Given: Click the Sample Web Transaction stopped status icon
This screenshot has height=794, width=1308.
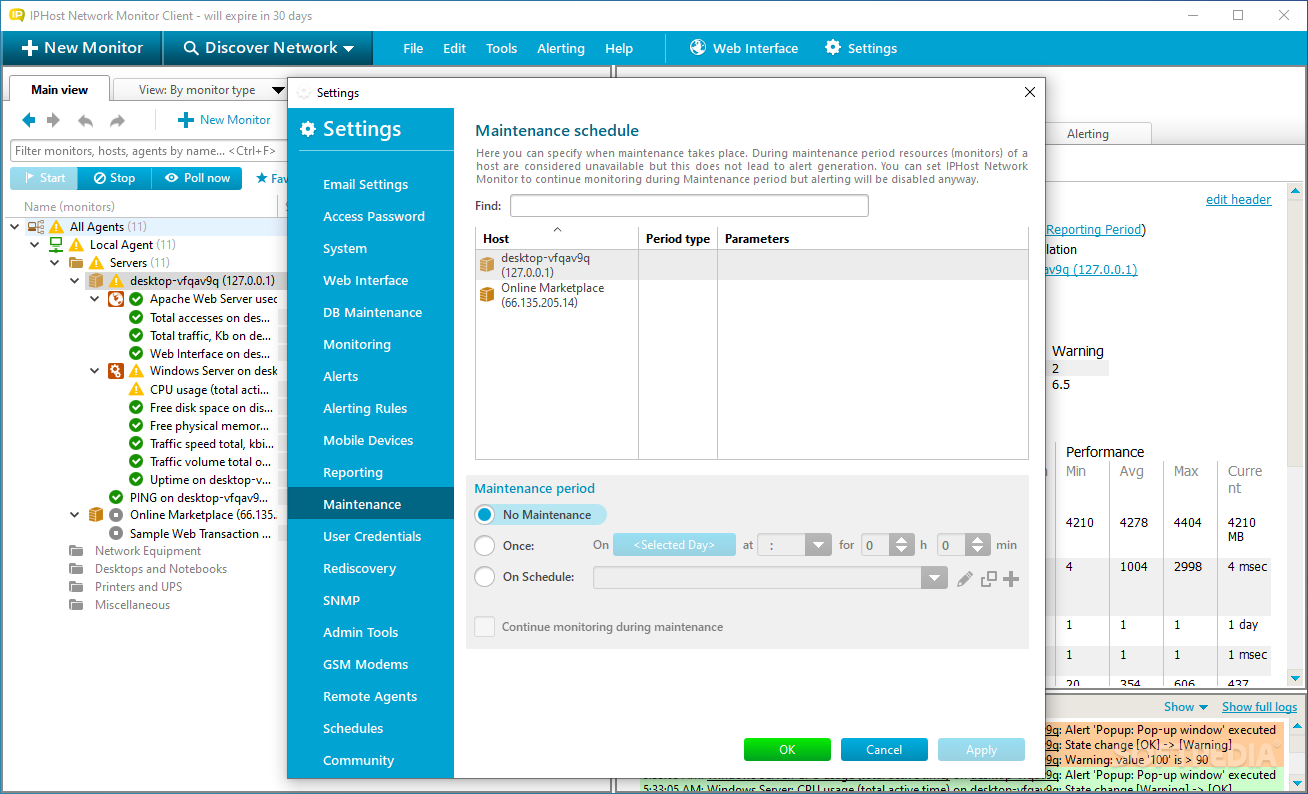Looking at the screenshot, I should tap(116, 533).
